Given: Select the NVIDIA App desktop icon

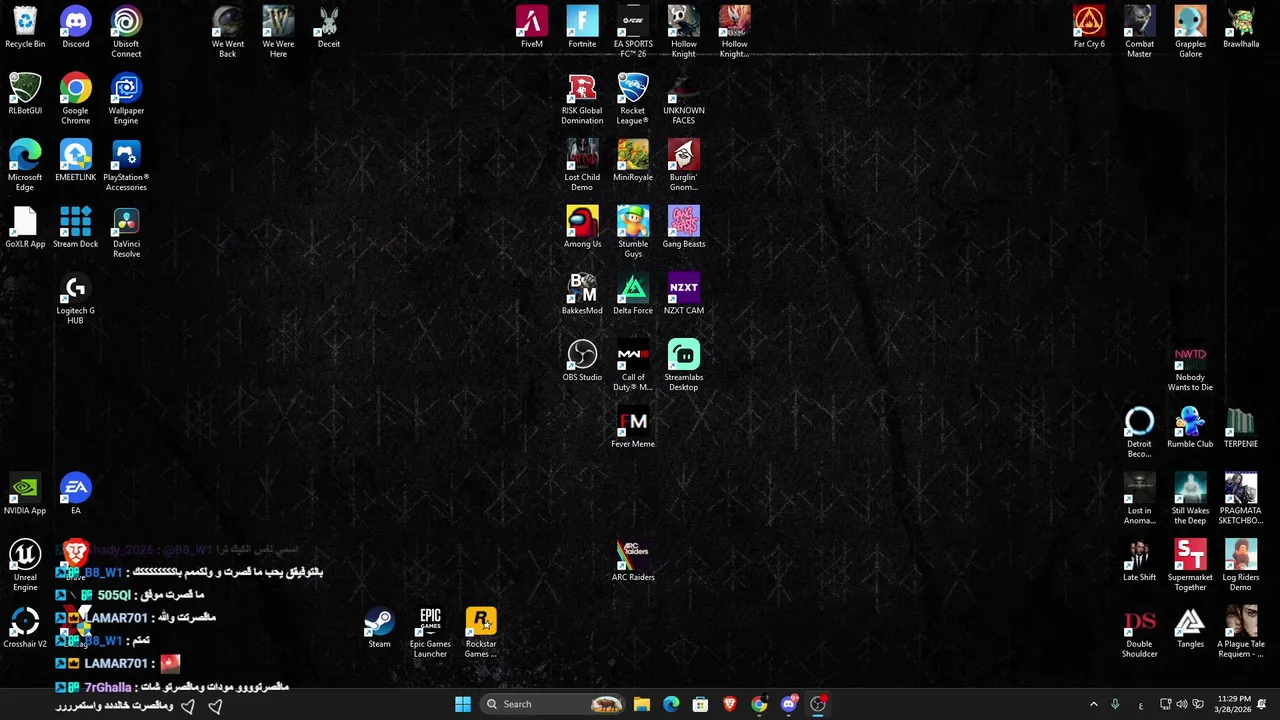Looking at the screenshot, I should (25, 494).
